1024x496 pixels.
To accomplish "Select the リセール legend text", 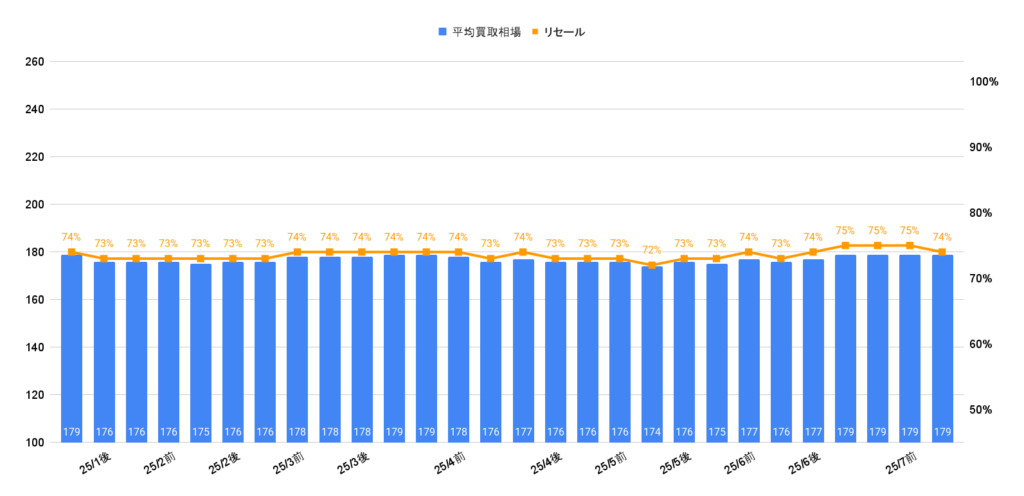I will click(x=564, y=32).
